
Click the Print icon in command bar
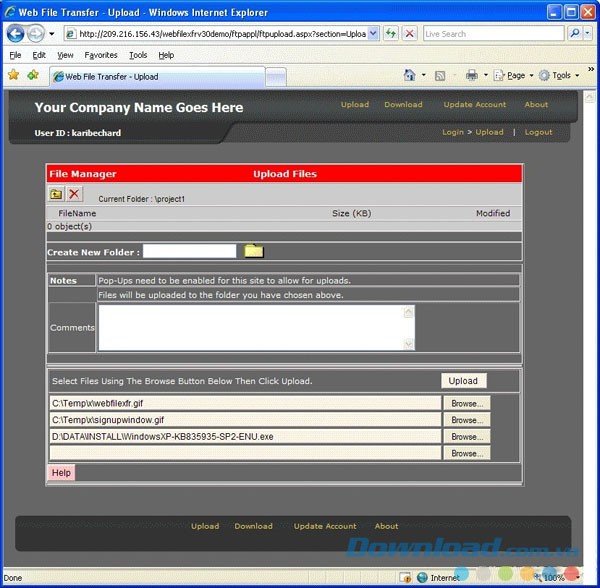pos(471,75)
